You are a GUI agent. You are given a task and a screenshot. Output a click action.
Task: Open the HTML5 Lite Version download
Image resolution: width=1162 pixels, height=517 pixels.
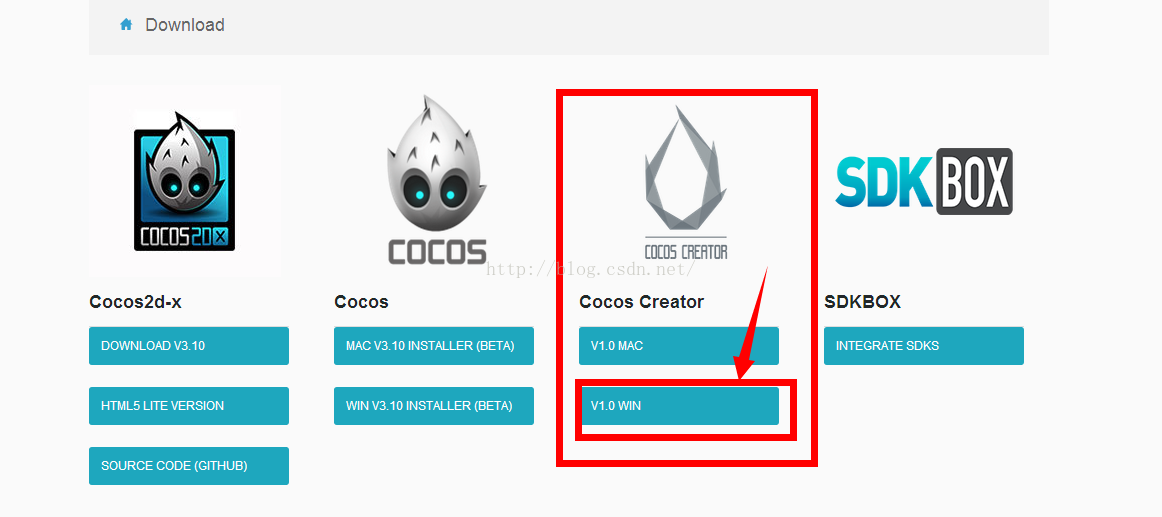pos(189,406)
